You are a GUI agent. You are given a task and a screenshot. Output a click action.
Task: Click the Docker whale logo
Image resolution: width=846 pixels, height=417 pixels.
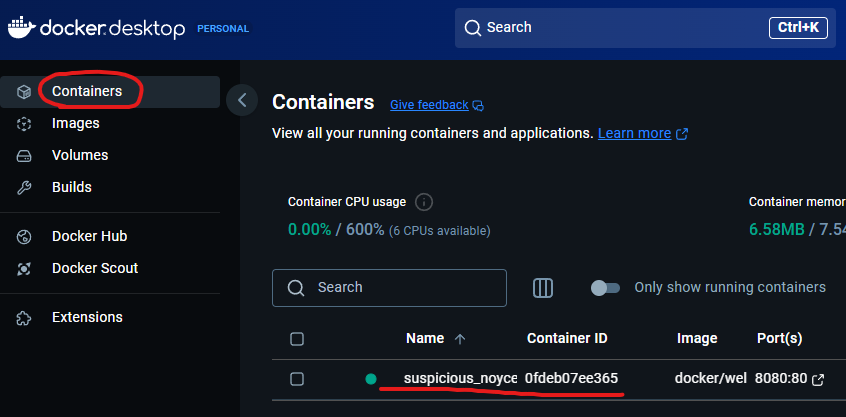(22, 28)
